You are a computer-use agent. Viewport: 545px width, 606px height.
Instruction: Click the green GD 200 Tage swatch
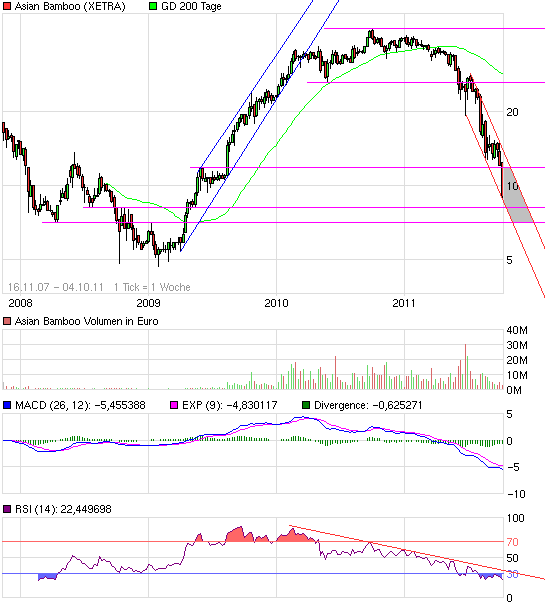click(x=153, y=6)
